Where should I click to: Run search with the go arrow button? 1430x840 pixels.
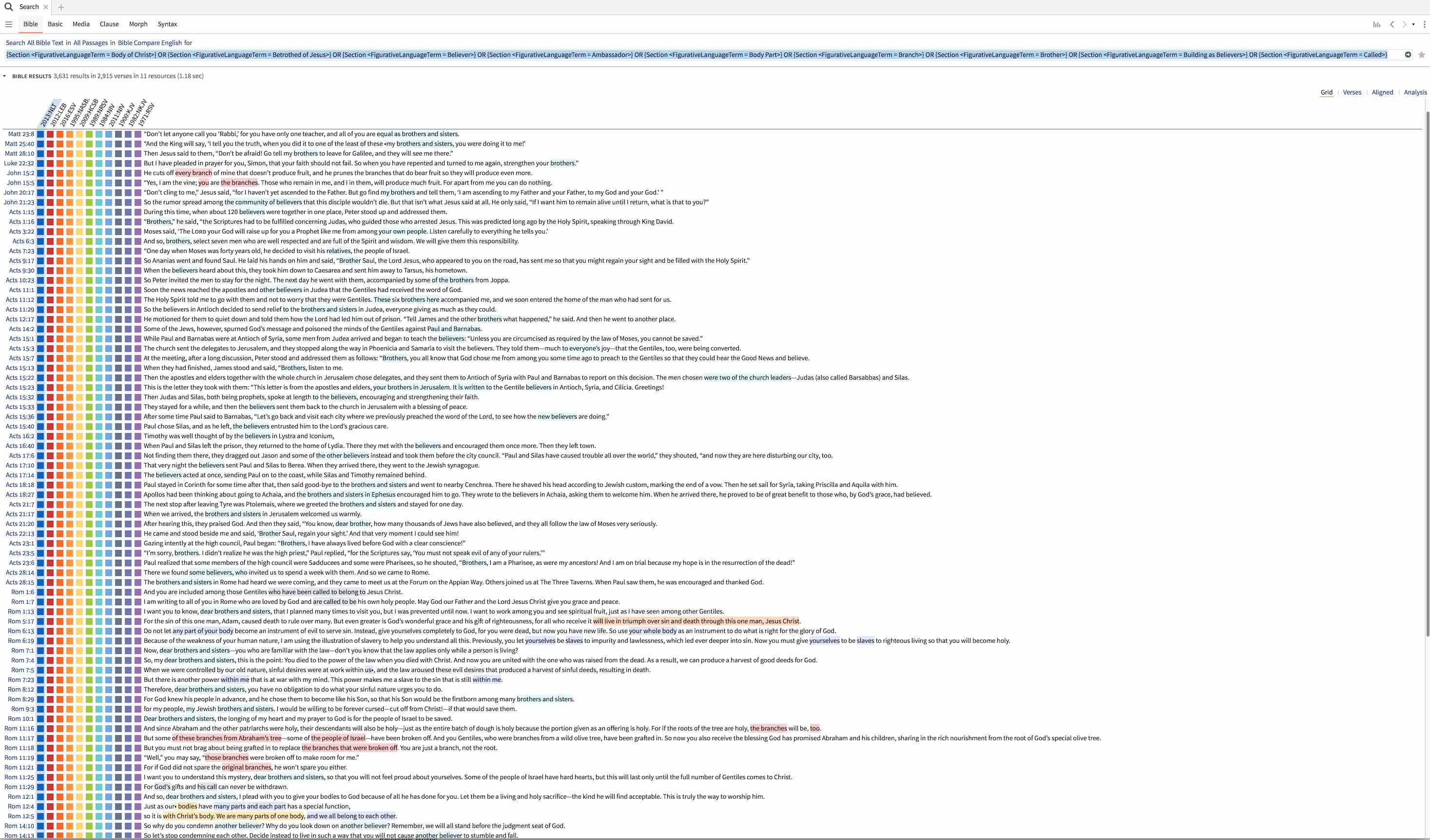[x=1408, y=55]
